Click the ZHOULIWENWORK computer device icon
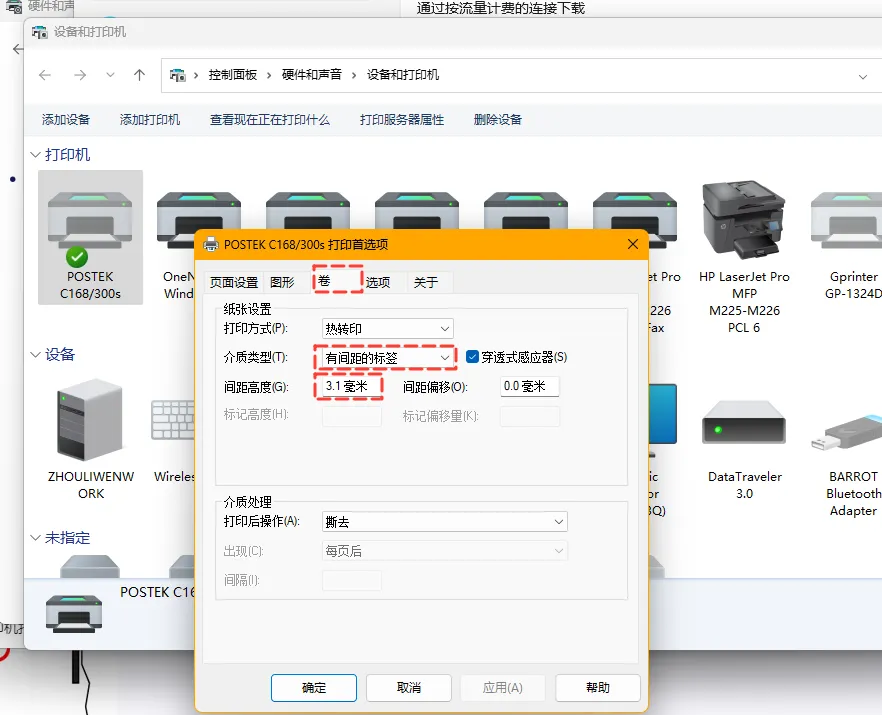Screen dimensions: 882x715 [90, 420]
